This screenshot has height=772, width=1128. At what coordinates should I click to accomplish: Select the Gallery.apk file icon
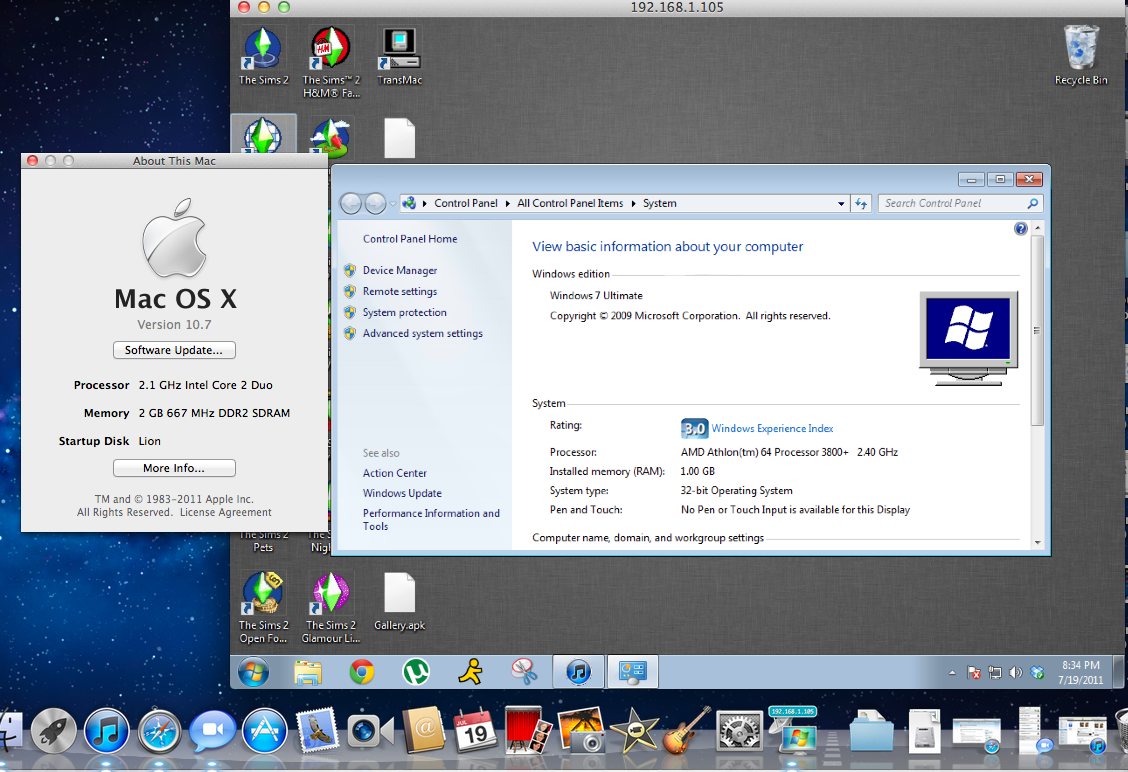coord(399,601)
